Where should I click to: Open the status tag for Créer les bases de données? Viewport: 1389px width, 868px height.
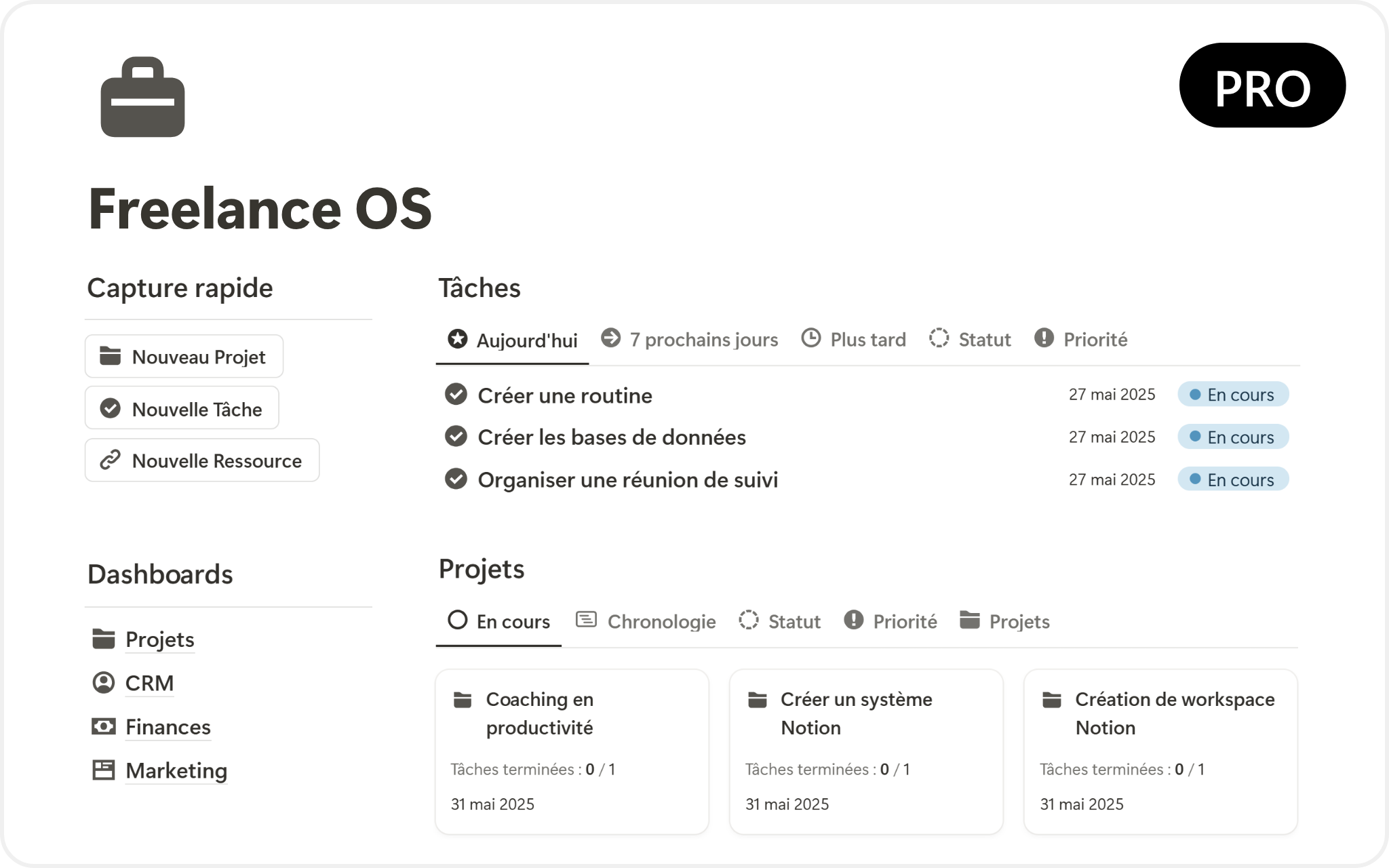[x=1232, y=437]
